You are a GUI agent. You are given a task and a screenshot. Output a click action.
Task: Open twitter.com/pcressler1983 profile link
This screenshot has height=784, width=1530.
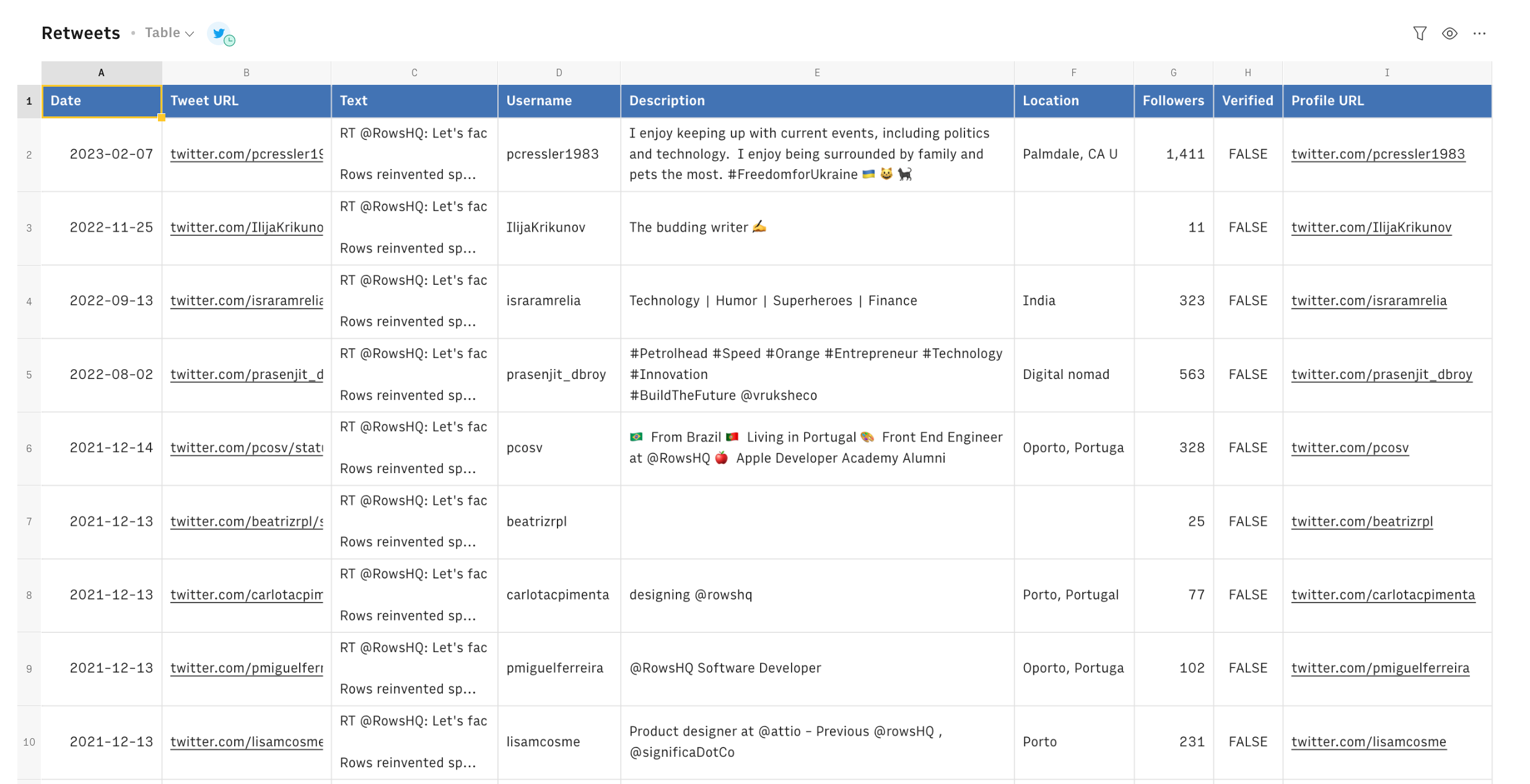[x=1378, y=154]
